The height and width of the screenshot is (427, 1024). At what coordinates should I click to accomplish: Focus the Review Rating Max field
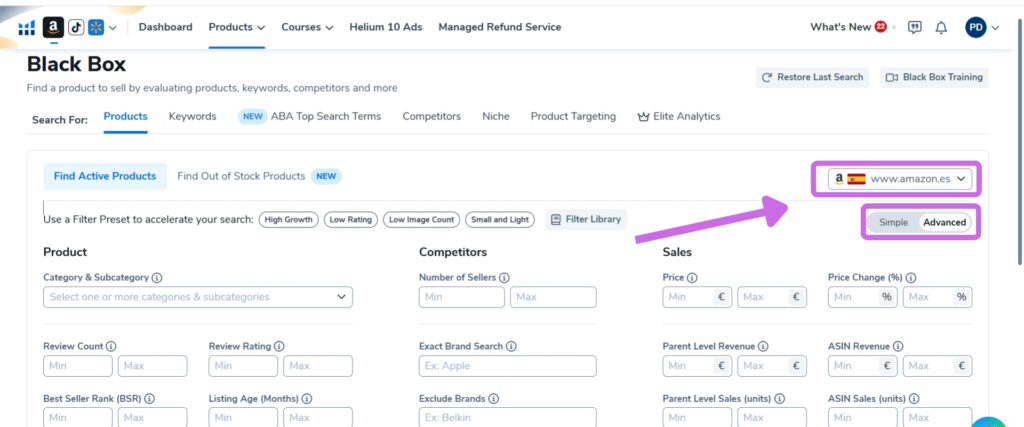318,366
